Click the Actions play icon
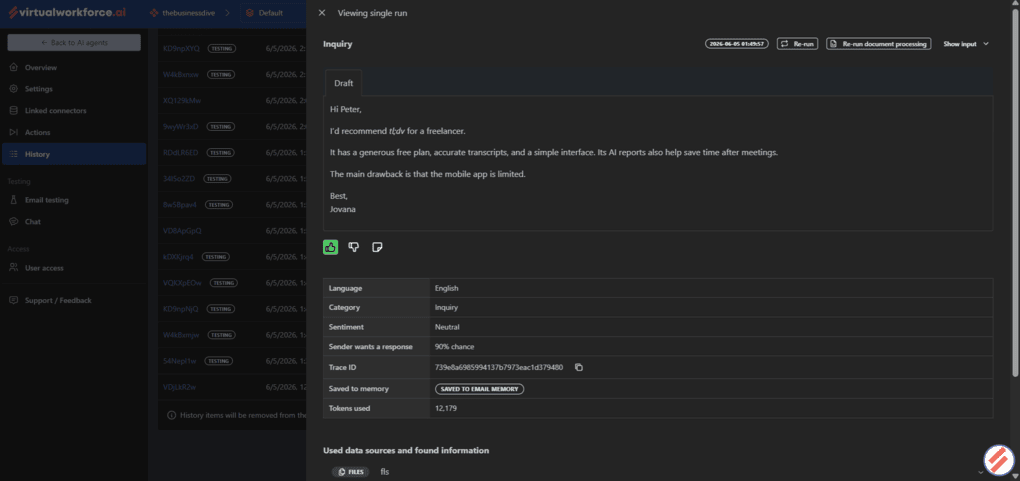The height and width of the screenshot is (481, 1020). [x=13, y=132]
